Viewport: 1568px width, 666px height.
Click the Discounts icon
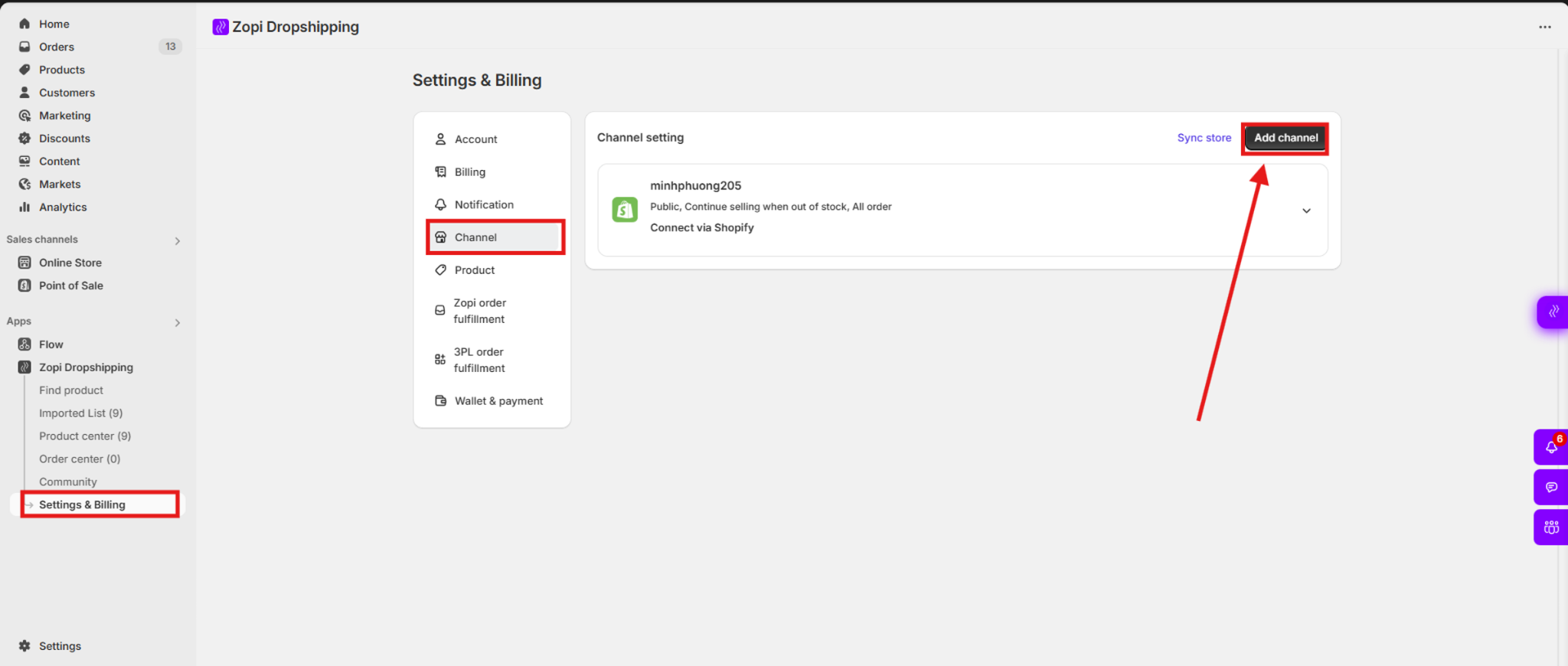coord(24,139)
